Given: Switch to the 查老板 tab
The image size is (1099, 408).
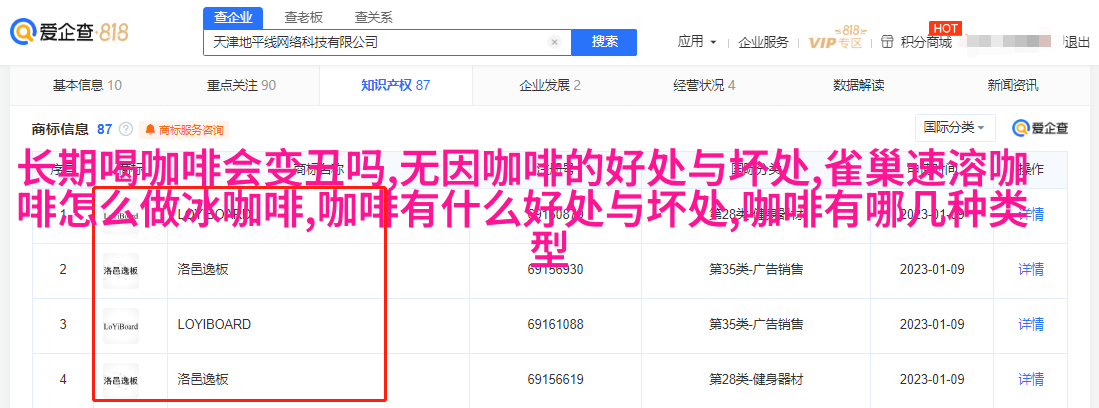Looking at the screenshot, I should tap(303, 18).
